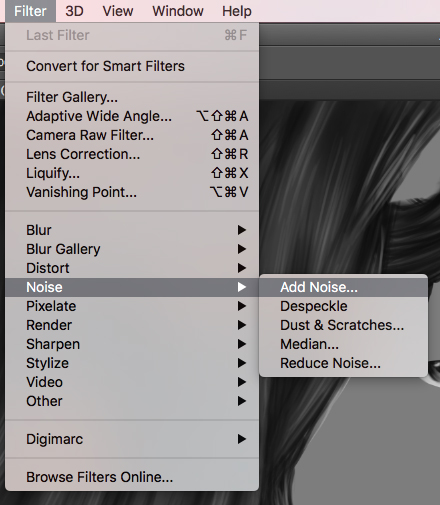This screenshot has width=440, height=505.
Task: Open the Digimarc submenu
Action: [x=132, y=439]
